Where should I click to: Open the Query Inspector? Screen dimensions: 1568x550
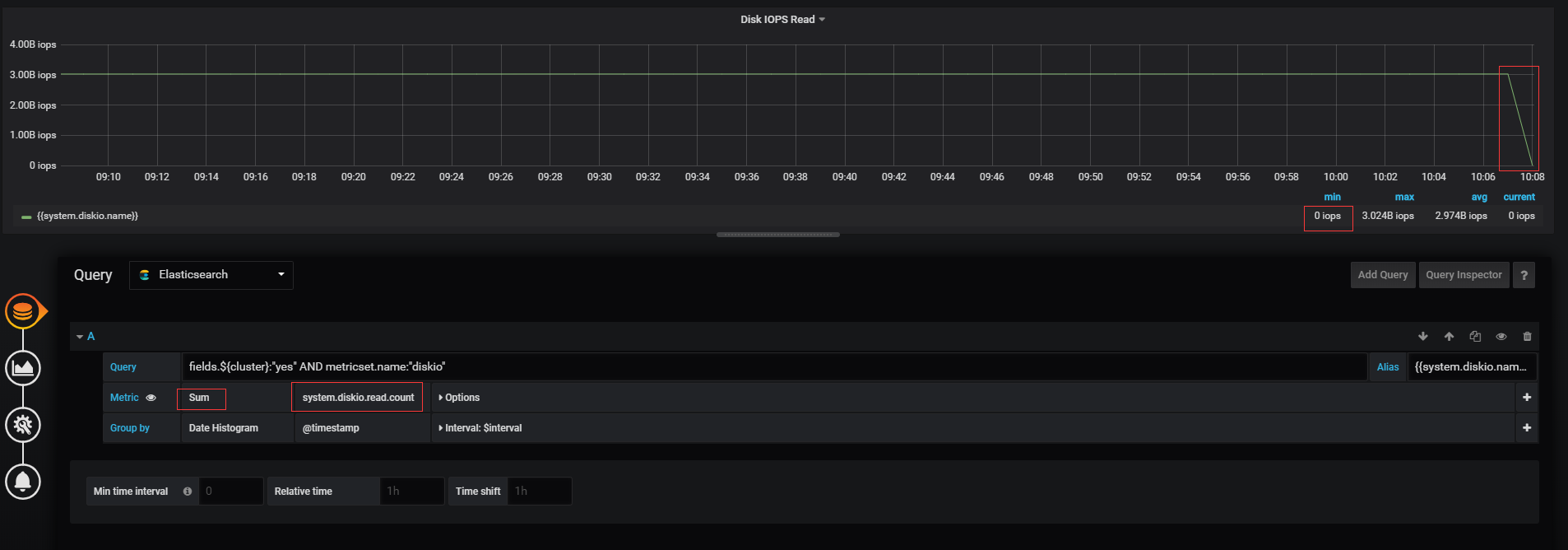coord(1464,275)
